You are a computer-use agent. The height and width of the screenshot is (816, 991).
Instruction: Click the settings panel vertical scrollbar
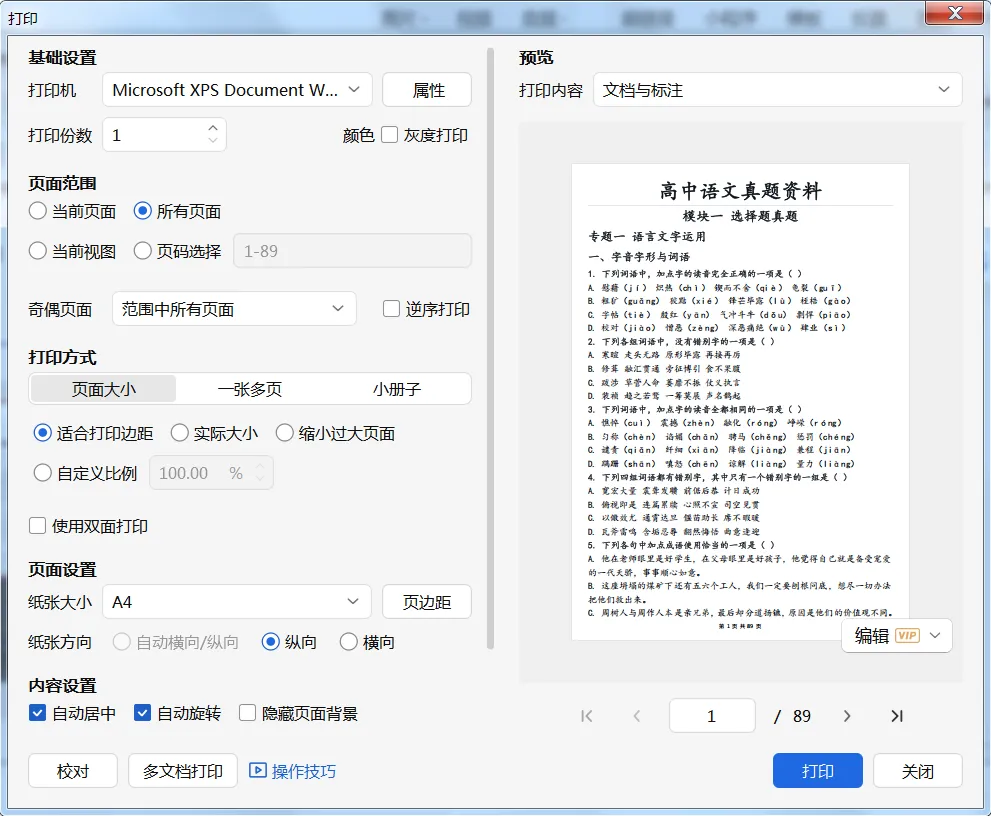tap(490, 348)
